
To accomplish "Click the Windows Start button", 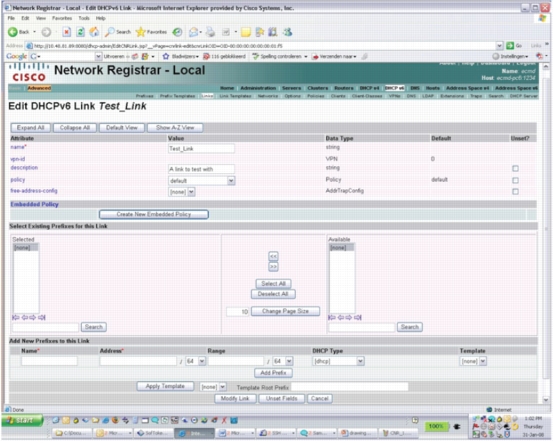I will coord(22,421).
